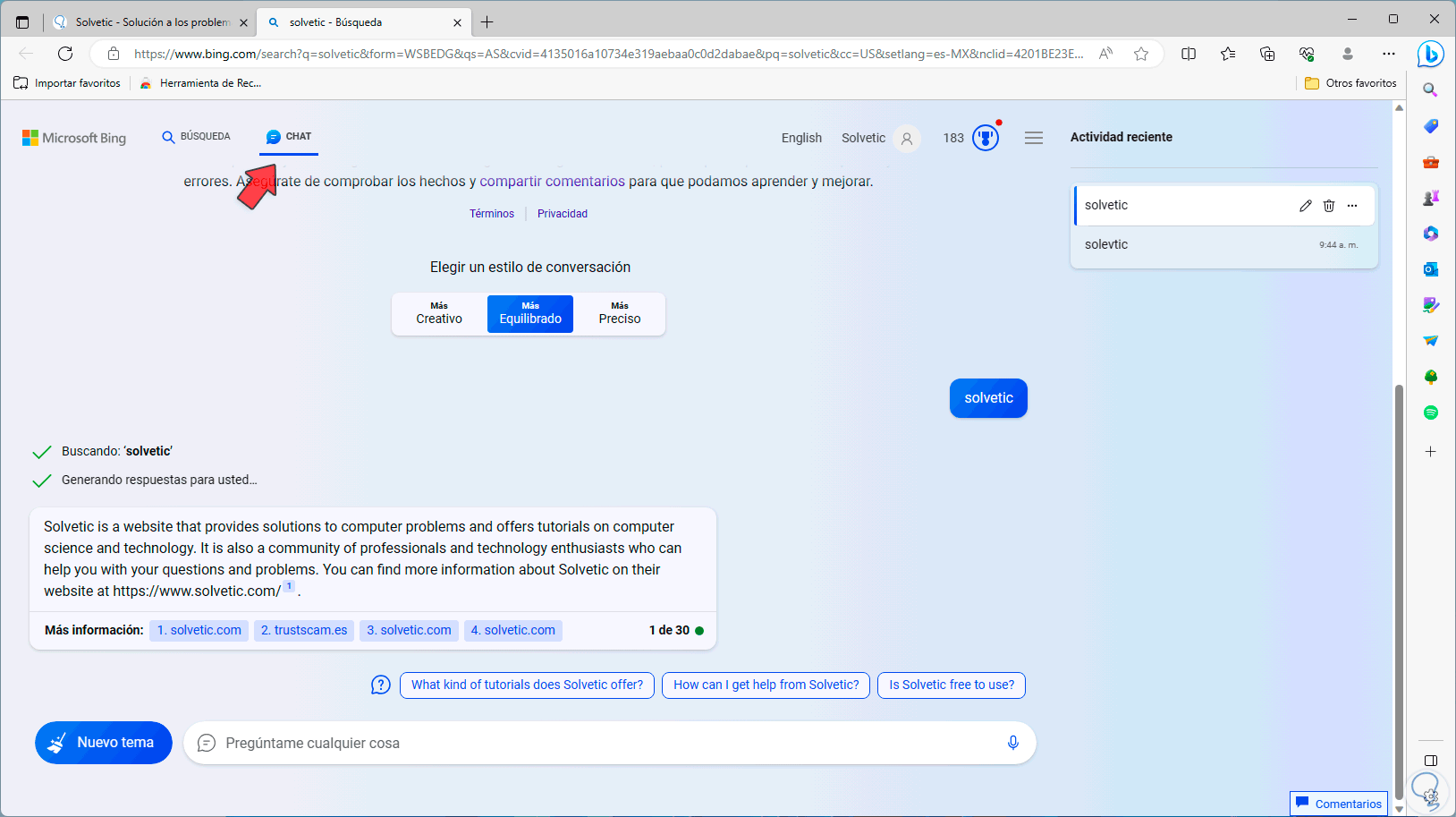The width and height of the screenshot is (1456, 817).
Task: Open sidebar search icon
Action: [1431, 90]
